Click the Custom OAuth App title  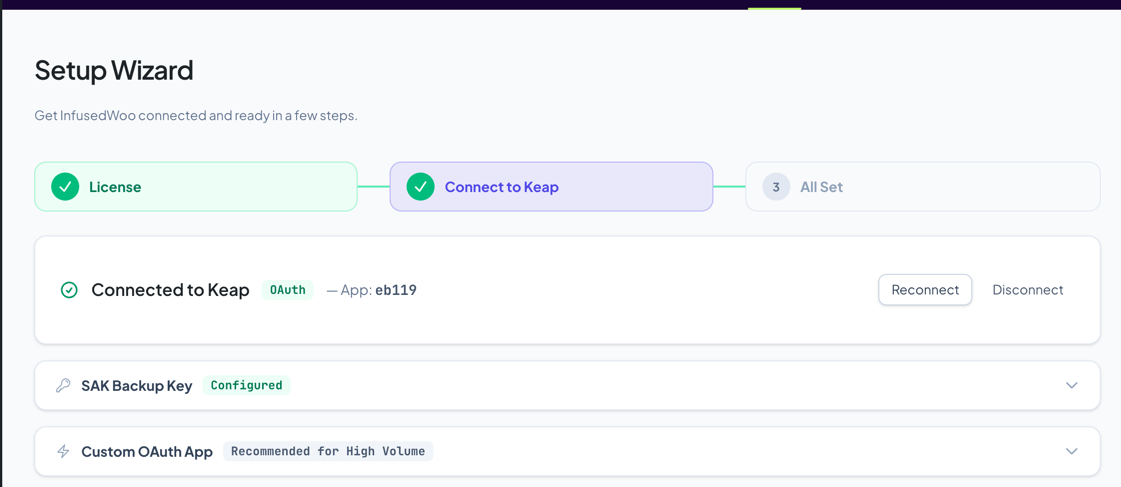pyautogui.click(x=147, y=451)
